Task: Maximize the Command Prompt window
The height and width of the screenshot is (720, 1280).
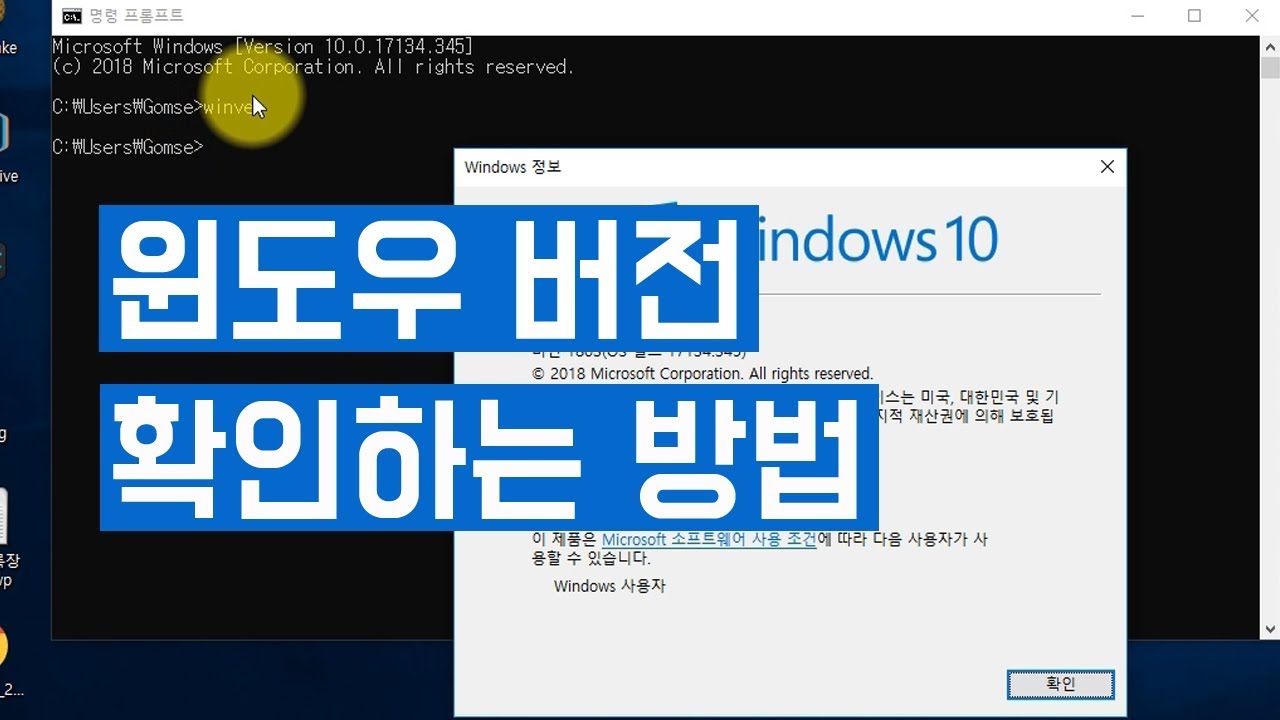Action: (x=1194, y=16)
